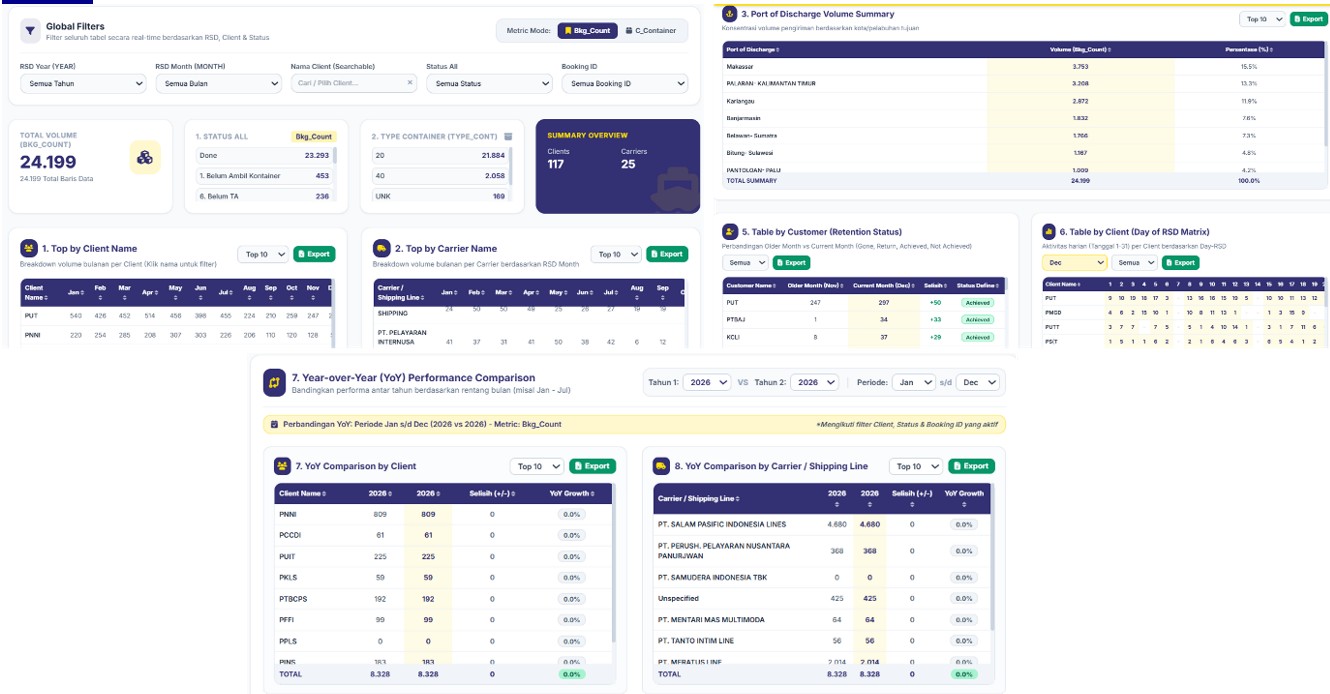Click the Port of Discharge anchor icon

[x=729, y=14]
